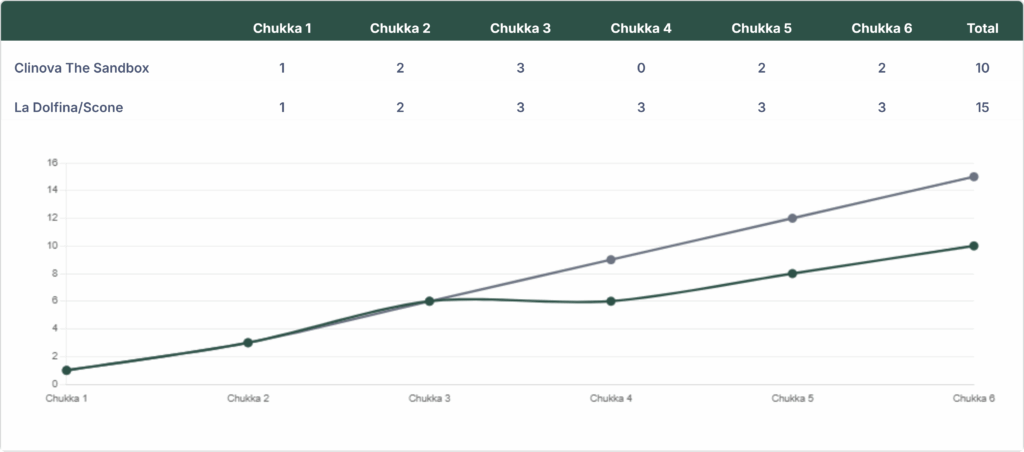The height and width of the screenshot is (452, 1024).
Task: Select Clinova's Chukka 4 score of 0
Action: pyautogui.click(x=641, y=68)
